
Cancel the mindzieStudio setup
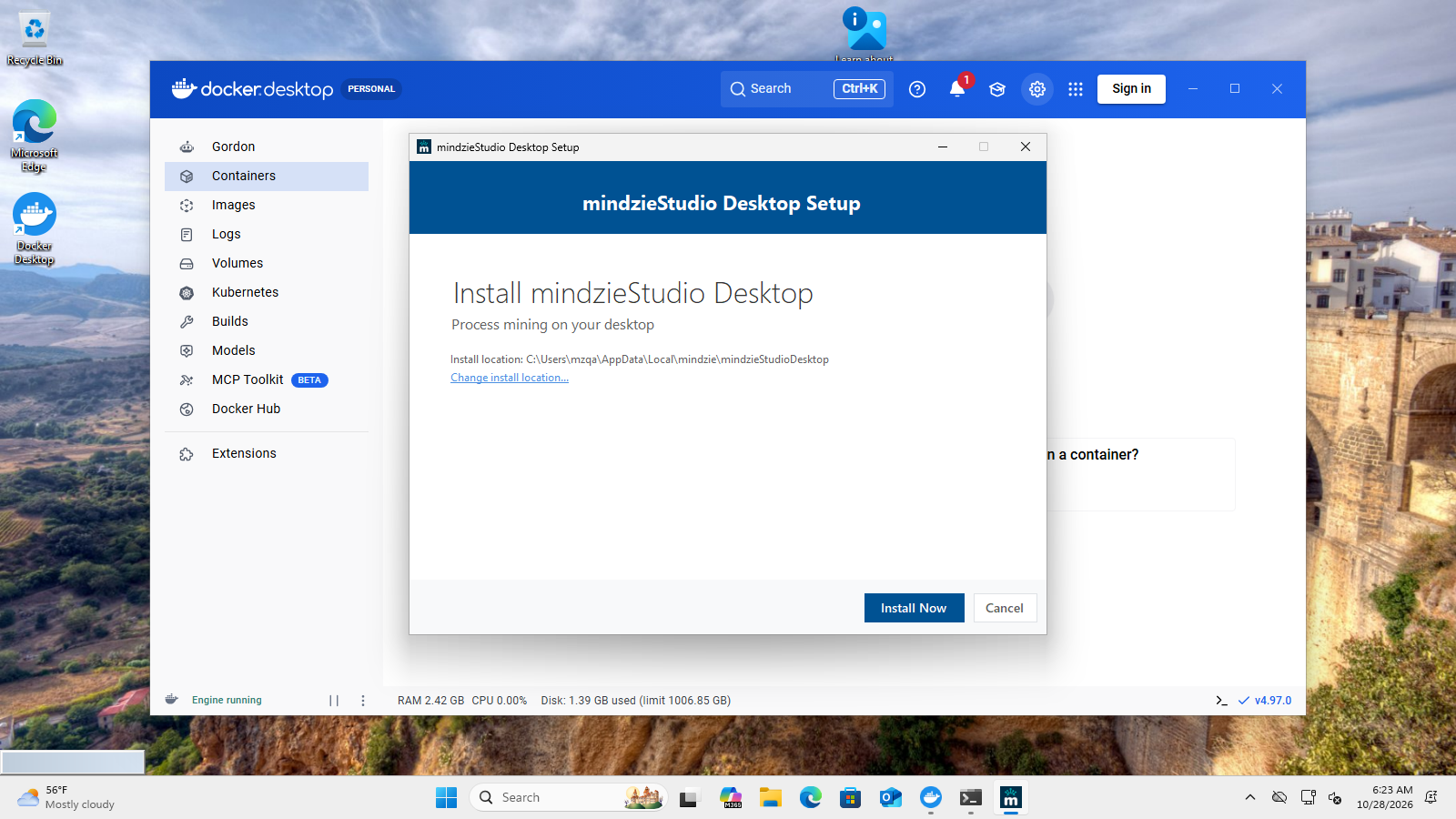1005,608
